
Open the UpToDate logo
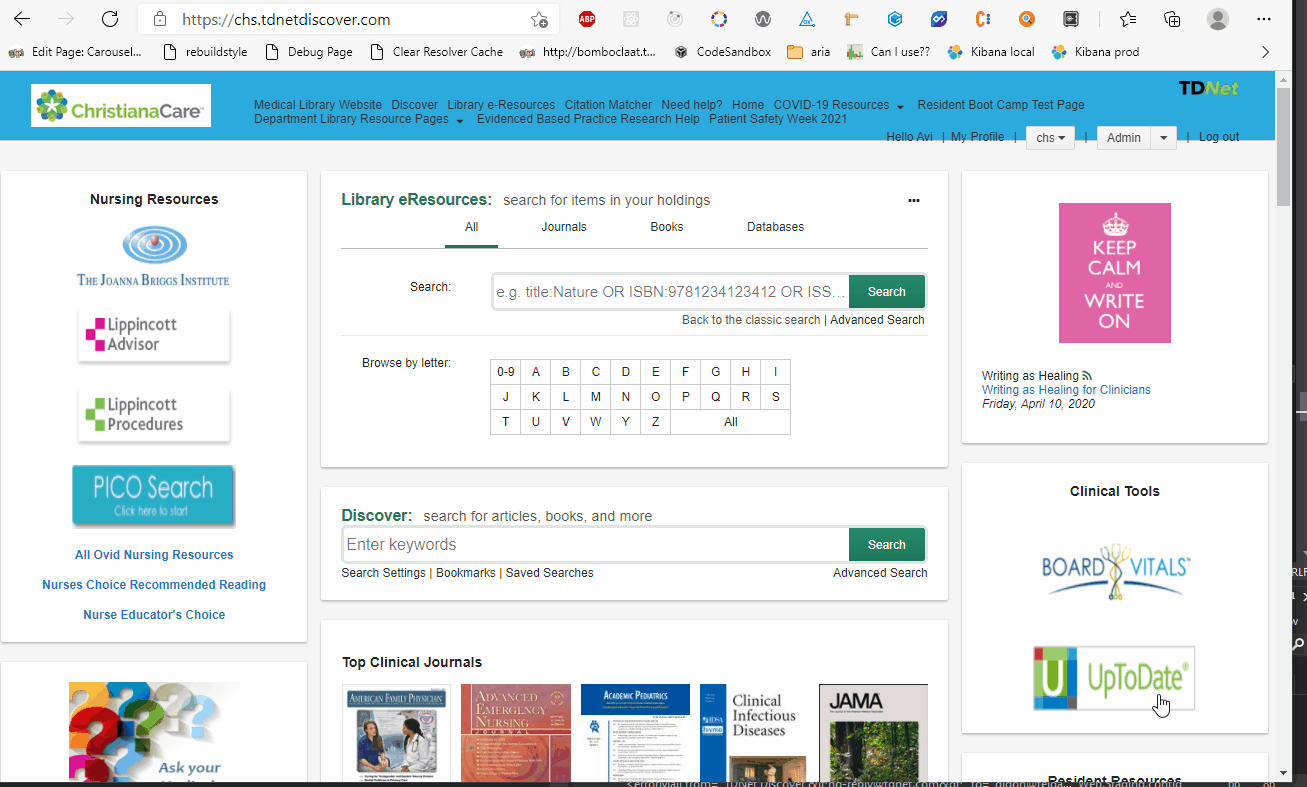1114,679
